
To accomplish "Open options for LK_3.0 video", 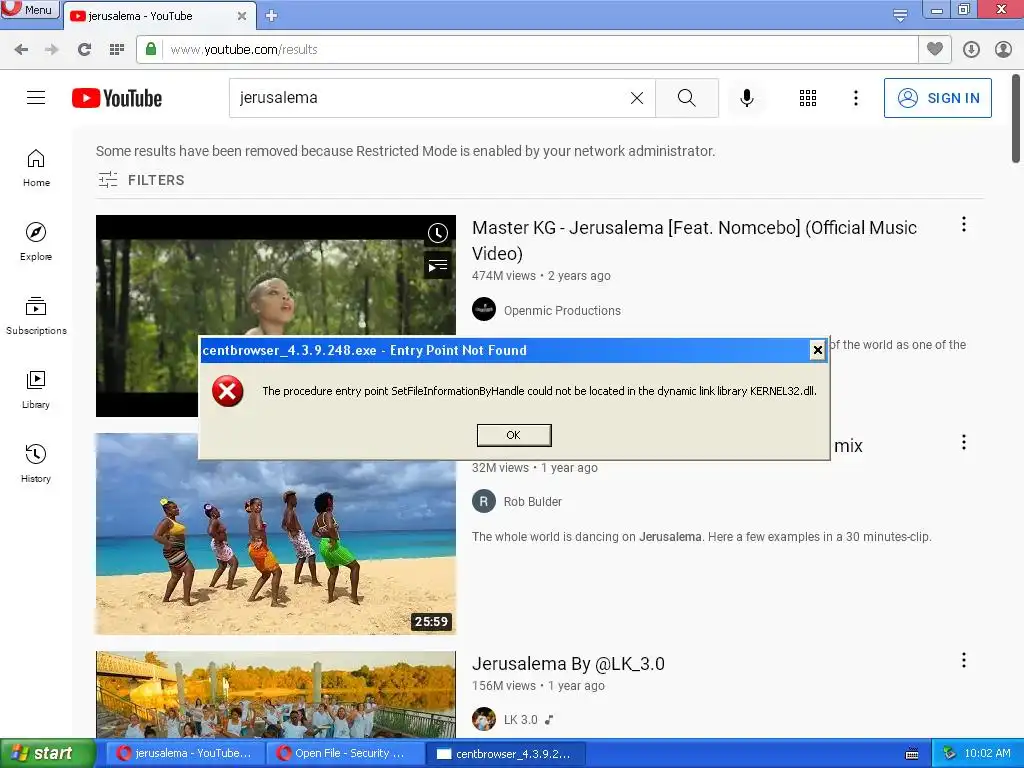I will coord(963,660).
